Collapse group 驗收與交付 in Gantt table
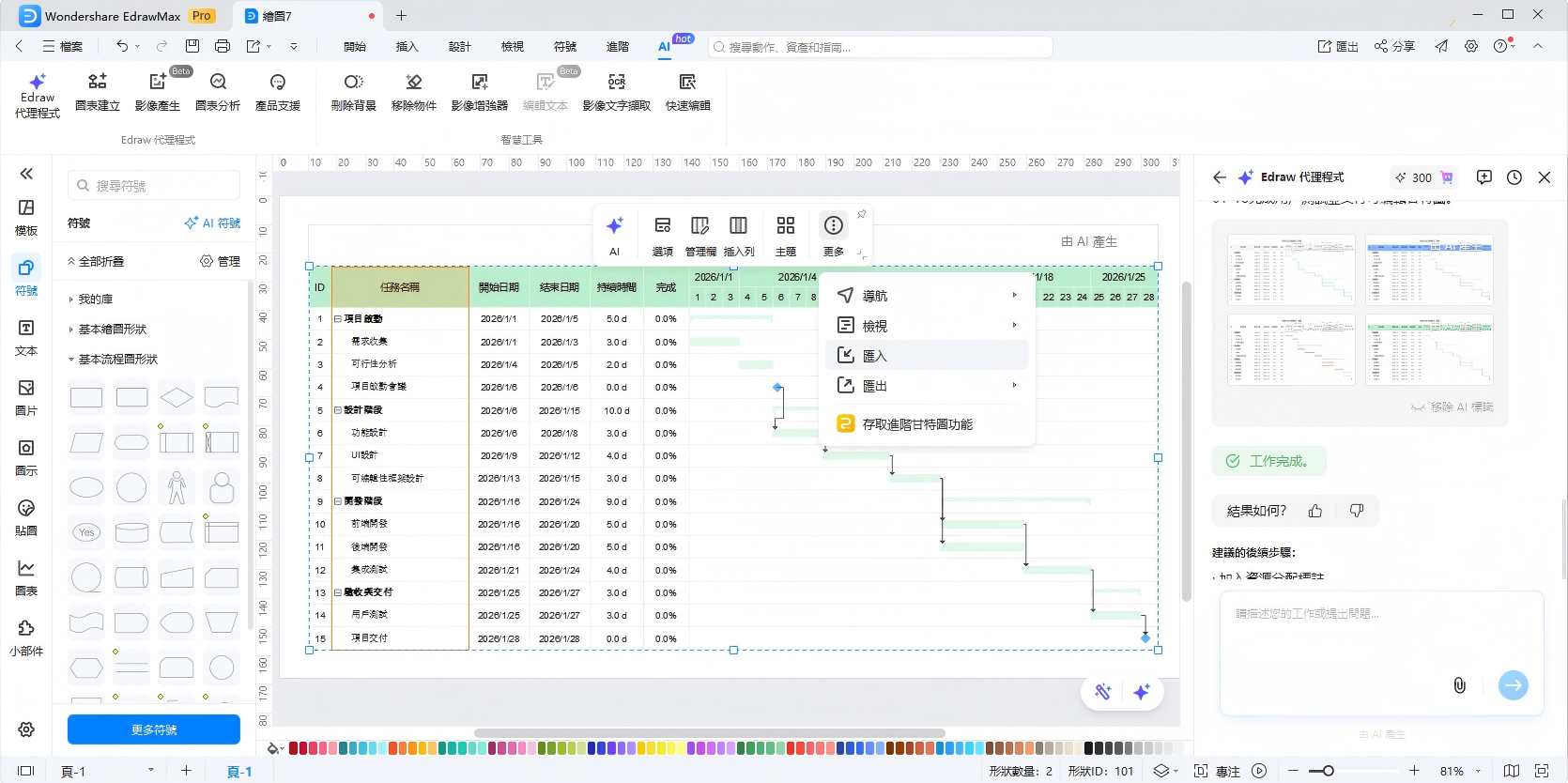The height and width of the screenshot is (783, 1568). point(337,592)
